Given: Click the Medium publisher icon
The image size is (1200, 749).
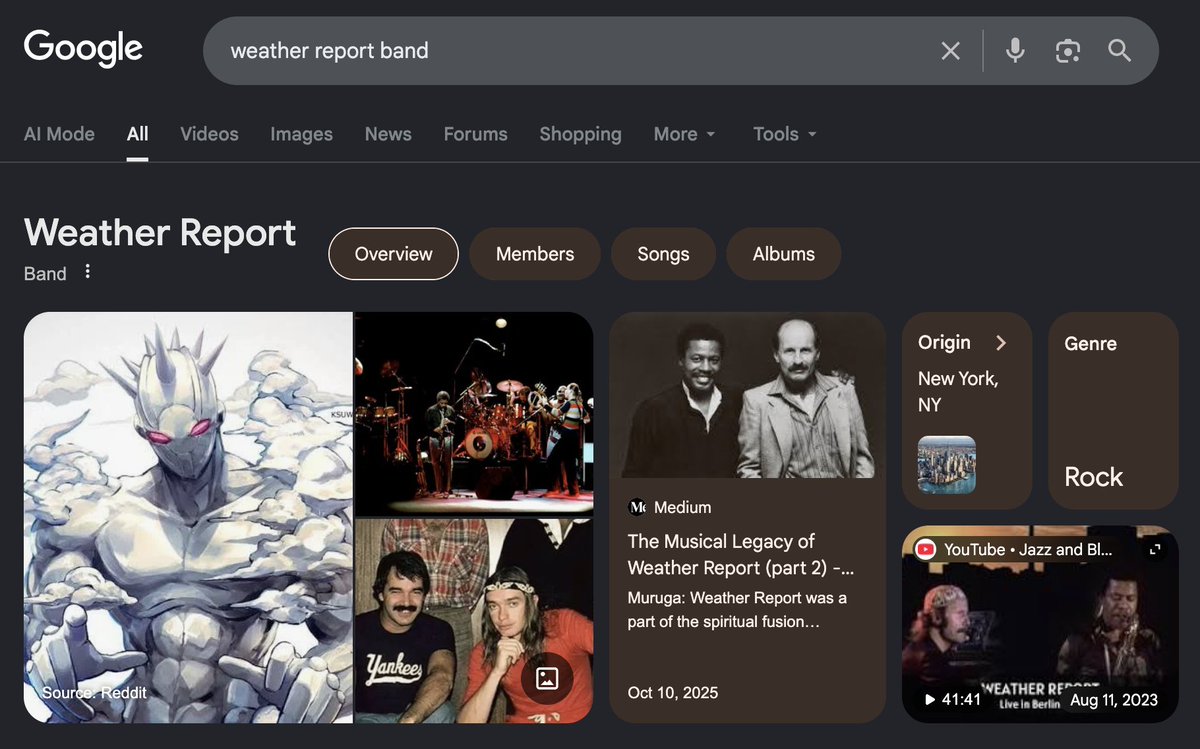Looking at the screenshot, I should (637, 508).
